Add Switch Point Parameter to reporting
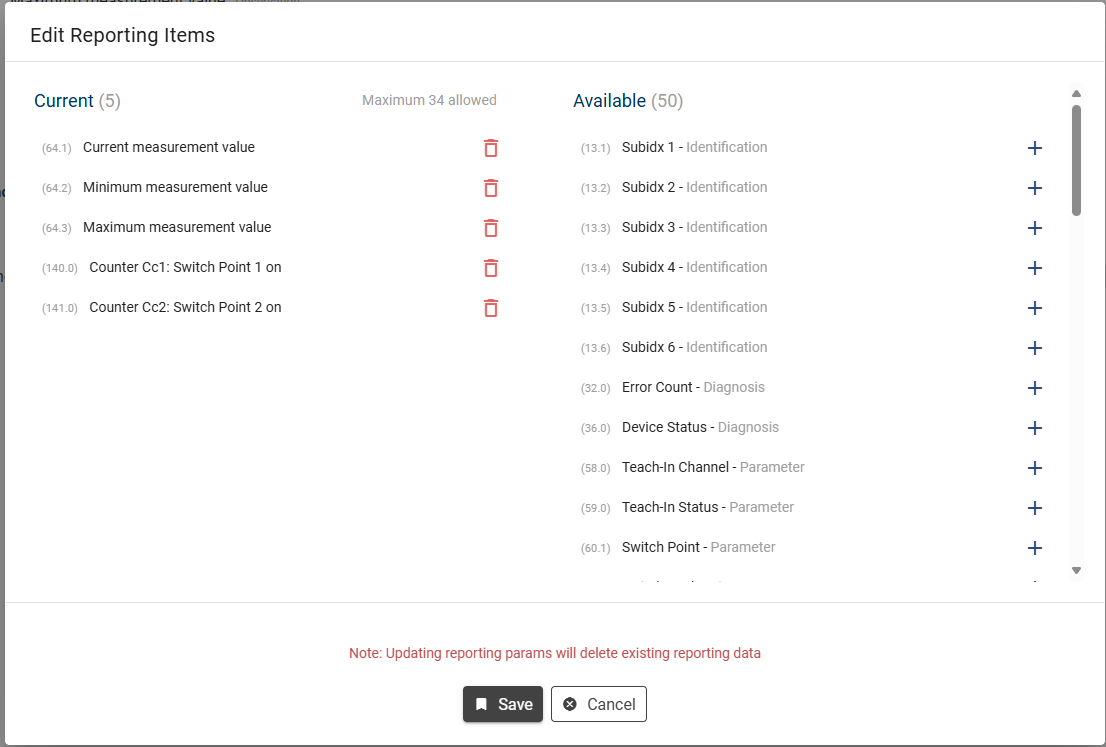The image size is (1106, 747). click(x=1035, y=548)
